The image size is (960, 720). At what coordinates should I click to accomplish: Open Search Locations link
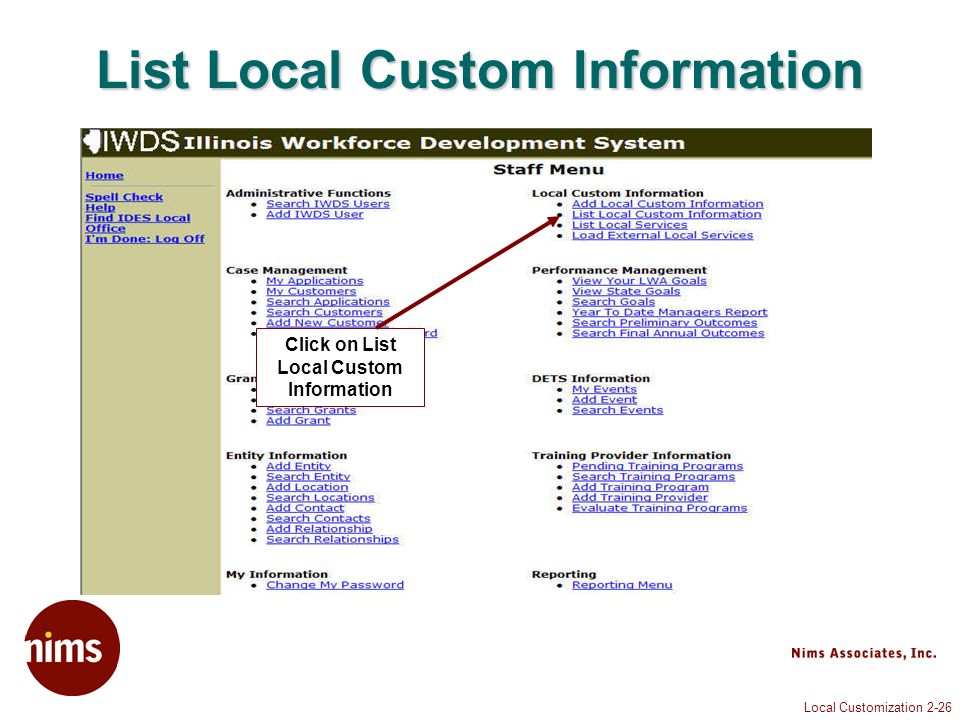[320, 498]
